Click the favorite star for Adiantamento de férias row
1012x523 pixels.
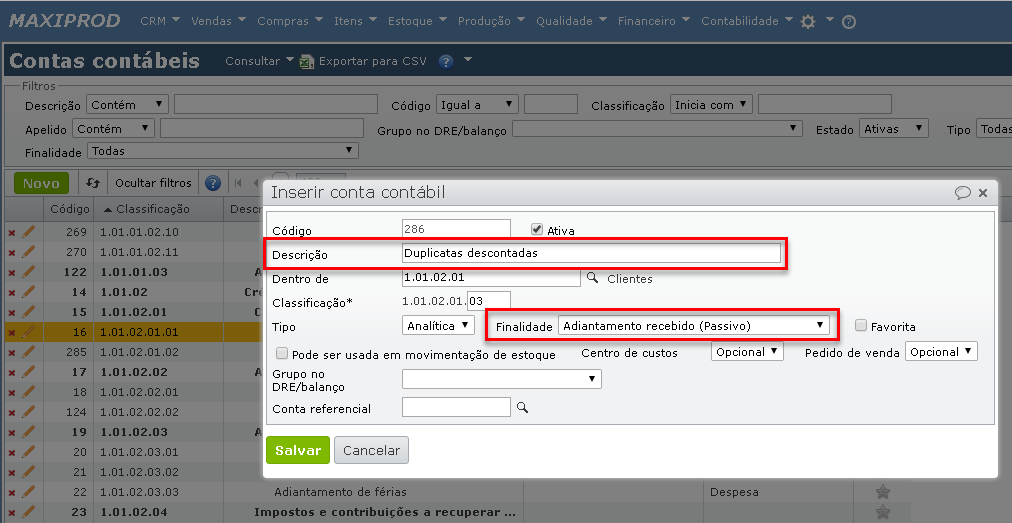click(882, 492)
